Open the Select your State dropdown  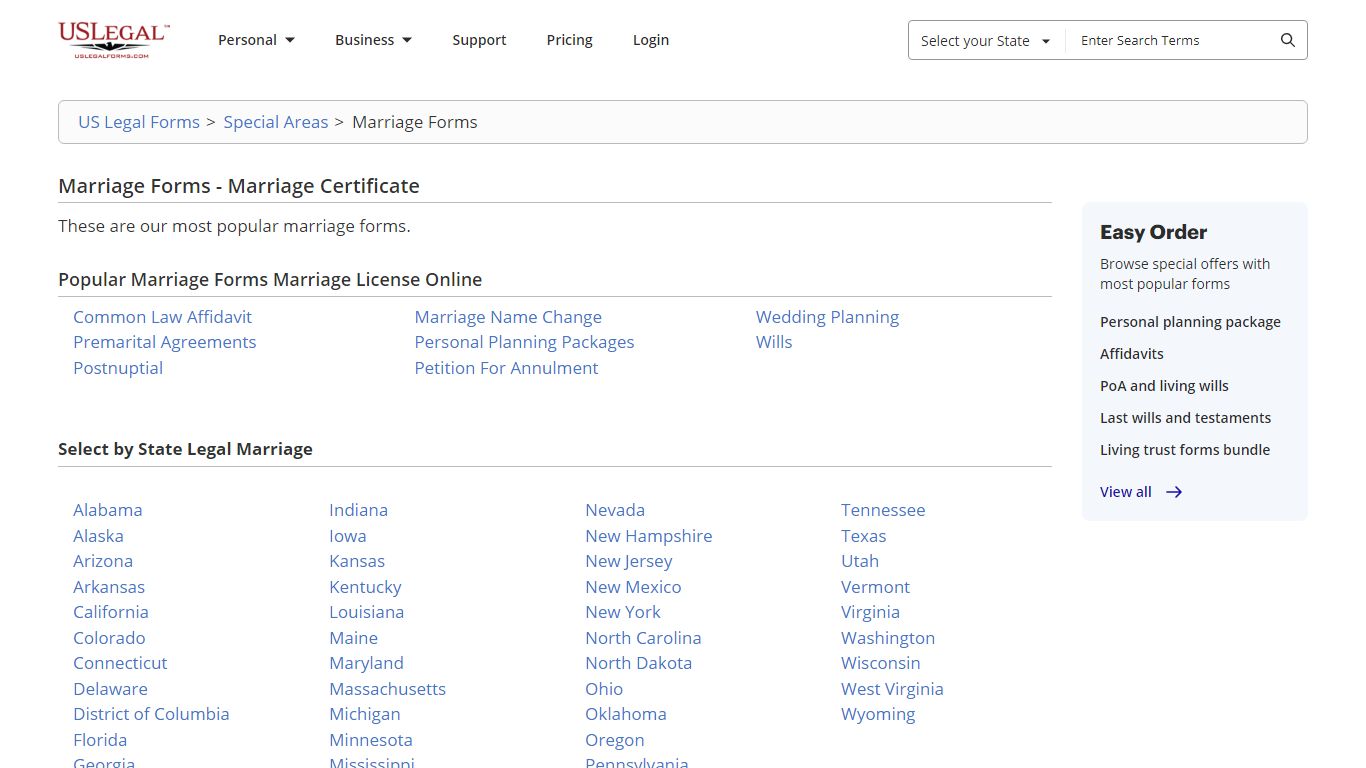(x=986, y=41)
